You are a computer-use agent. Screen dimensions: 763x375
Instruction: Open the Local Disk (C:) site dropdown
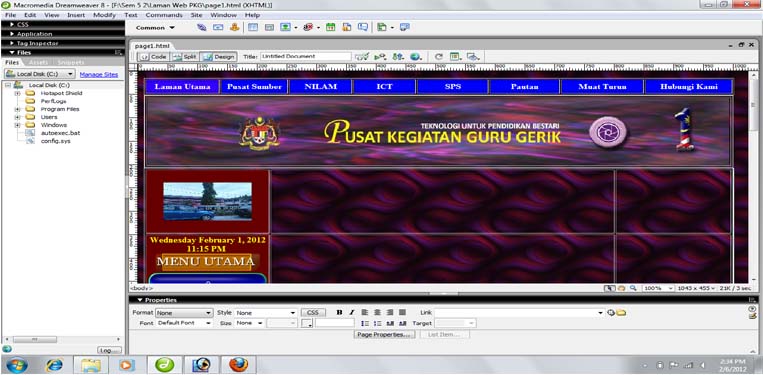[x=40, y=74]
